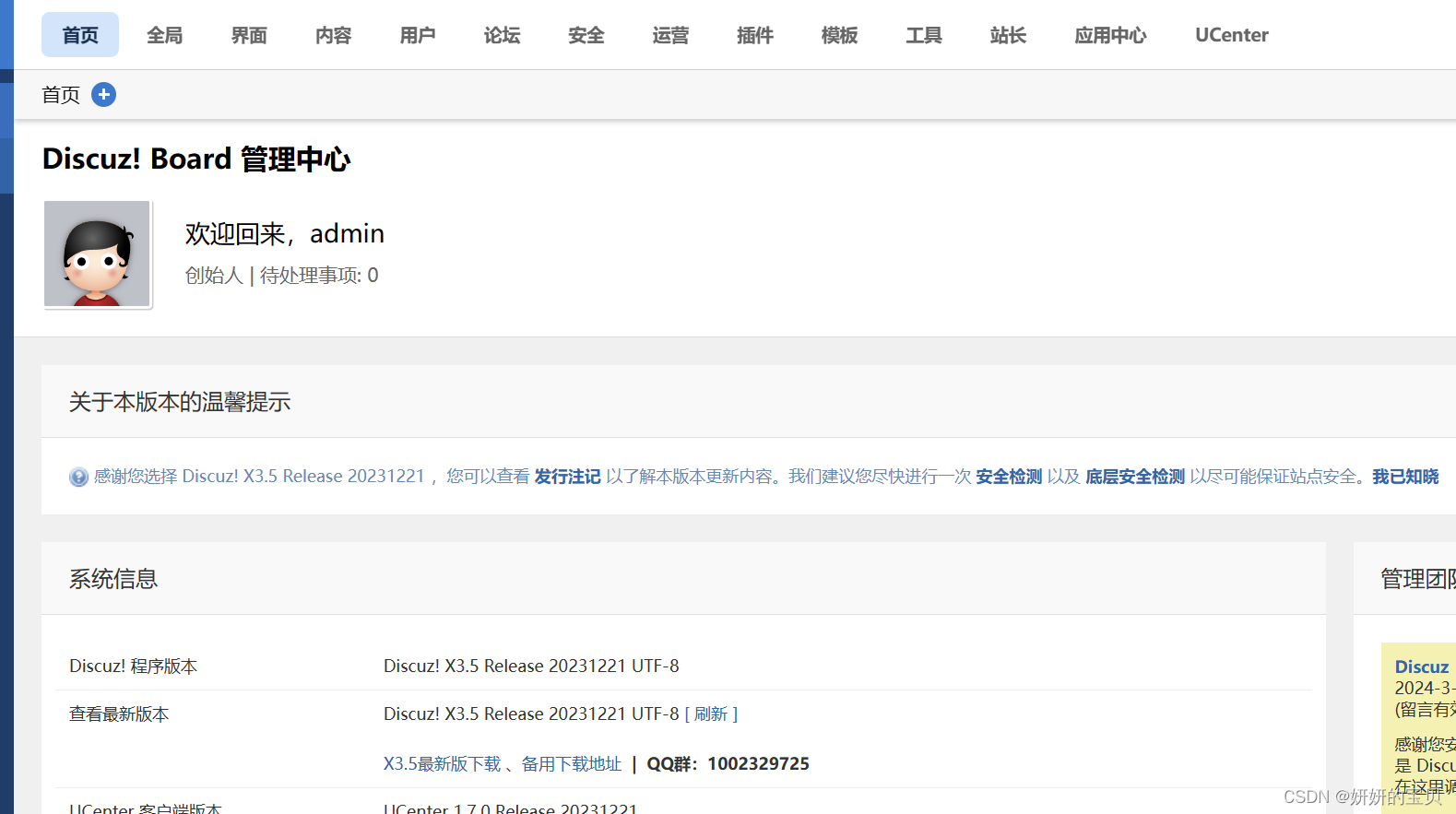Click the Discuz link in the team notes
1456x814 pixels.
[x=1422, y=667]
